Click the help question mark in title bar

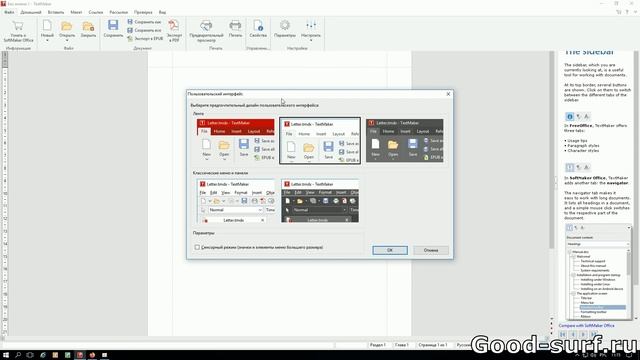627,12
